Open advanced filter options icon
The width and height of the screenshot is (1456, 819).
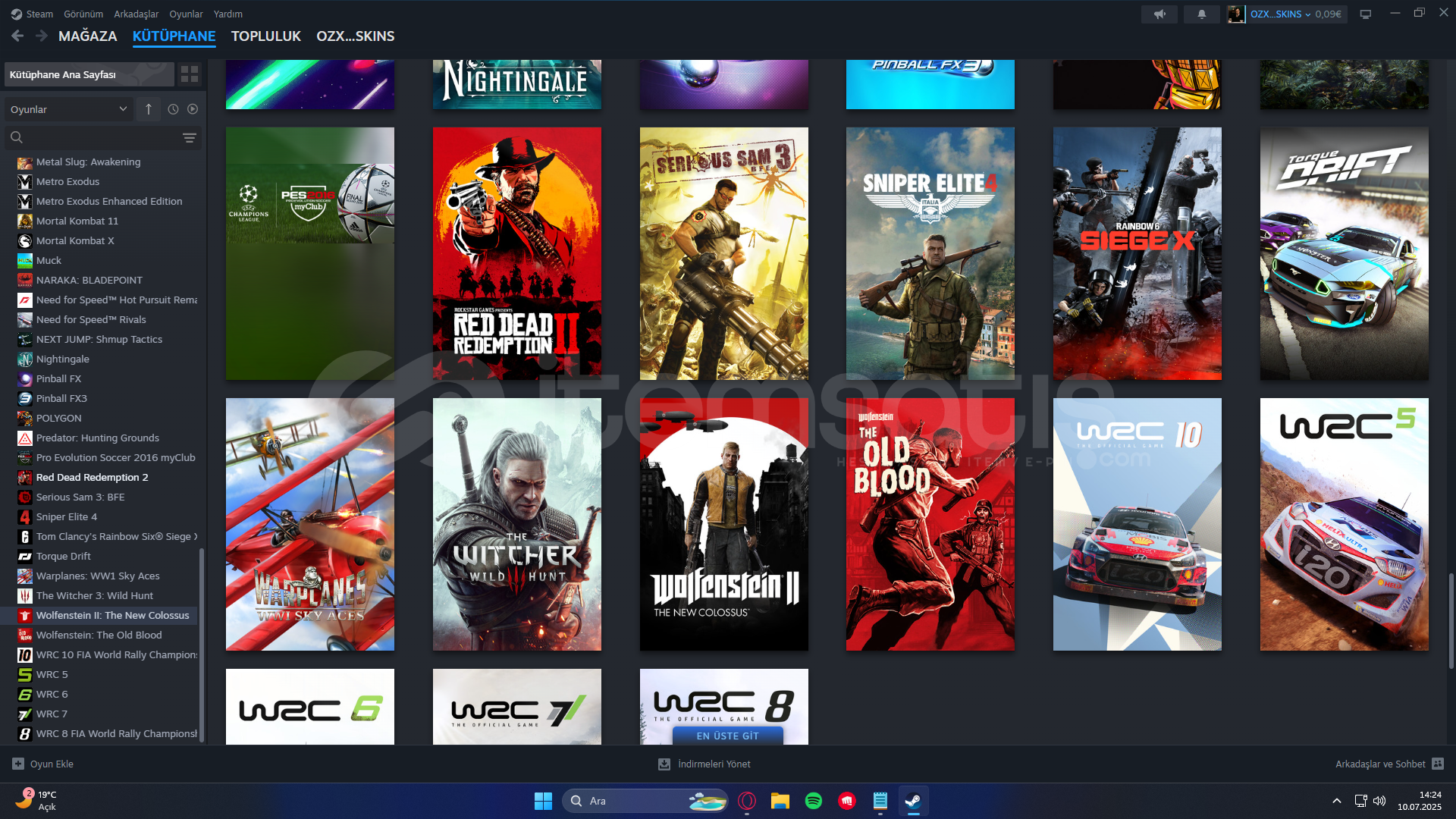(x=190, y=137)
